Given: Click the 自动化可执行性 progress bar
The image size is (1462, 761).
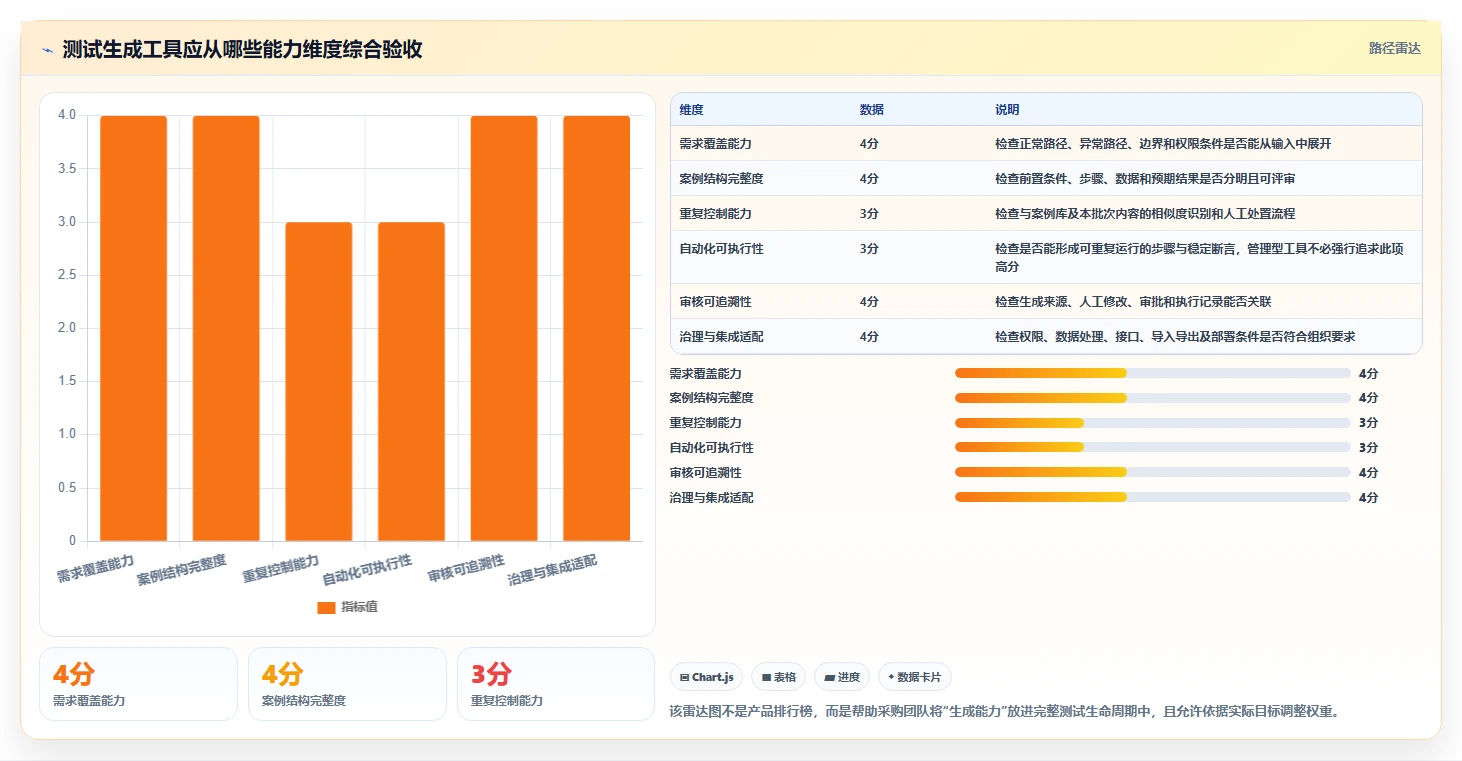Looking at the screenshot, I should tap(1152, 447).
